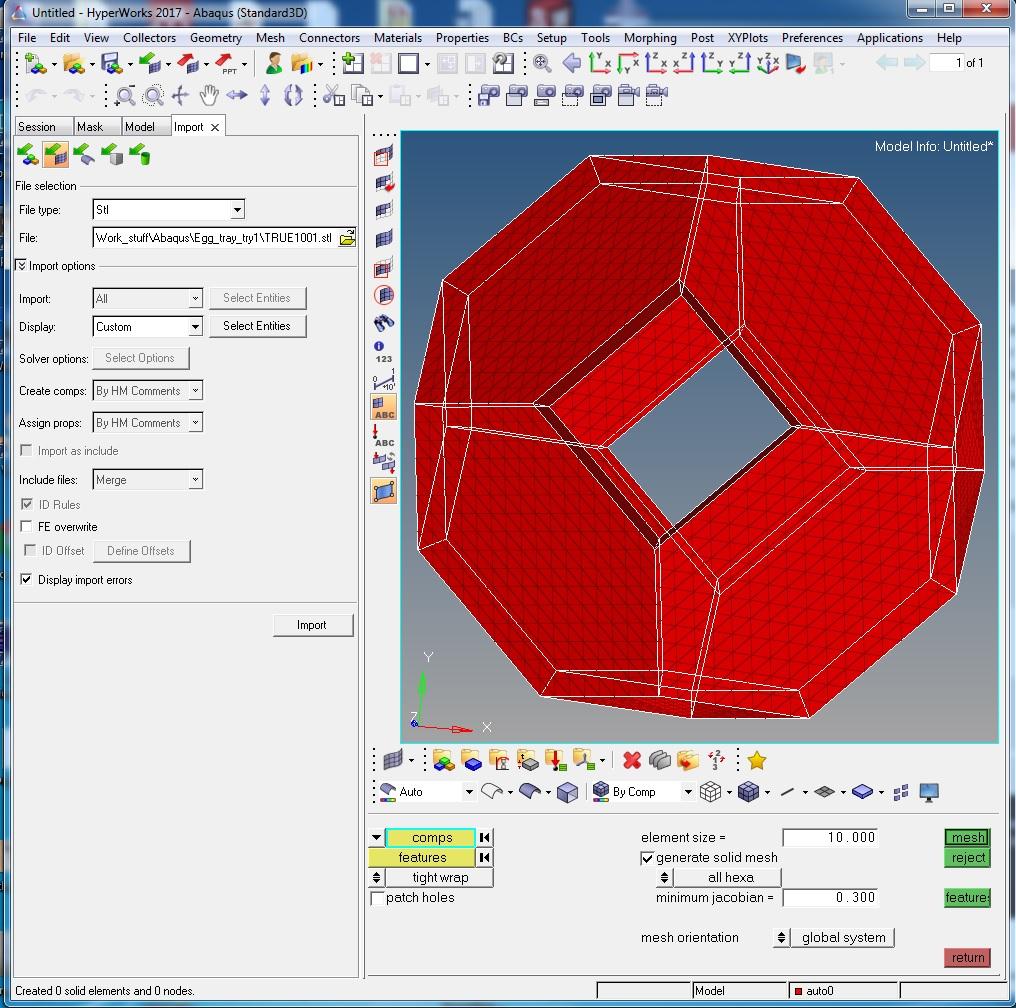Click the performance monitor icon at toolbar end
This screenshot has width=1016, height=1008.
(x=929, y=790)
